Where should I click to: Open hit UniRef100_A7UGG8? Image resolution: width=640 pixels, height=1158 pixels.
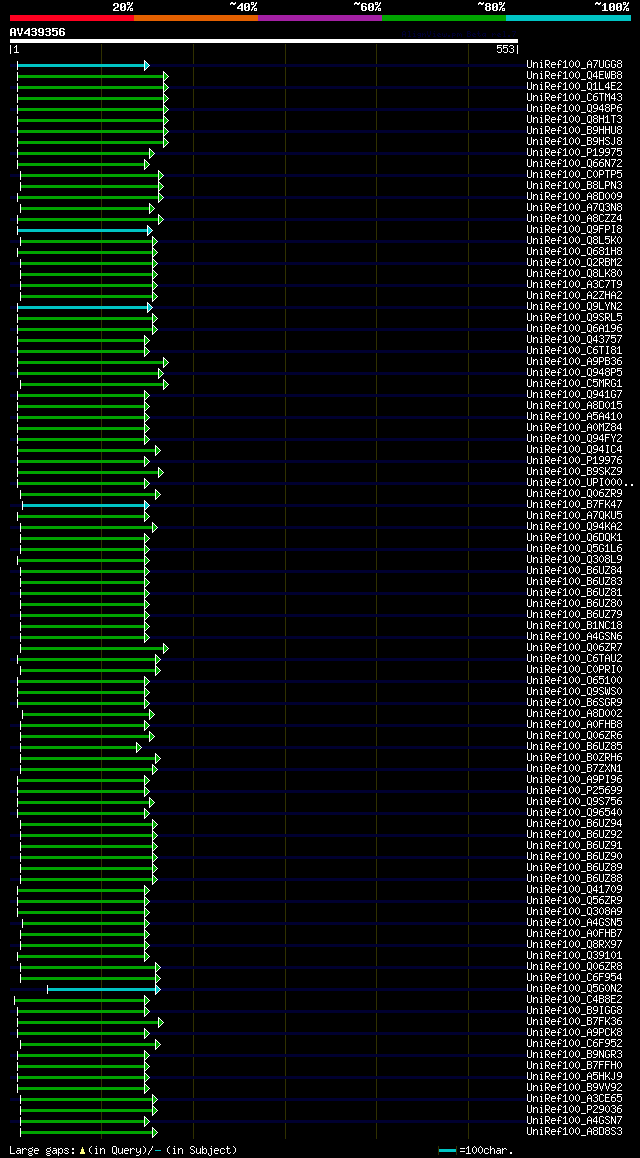(x=574, y=64)
